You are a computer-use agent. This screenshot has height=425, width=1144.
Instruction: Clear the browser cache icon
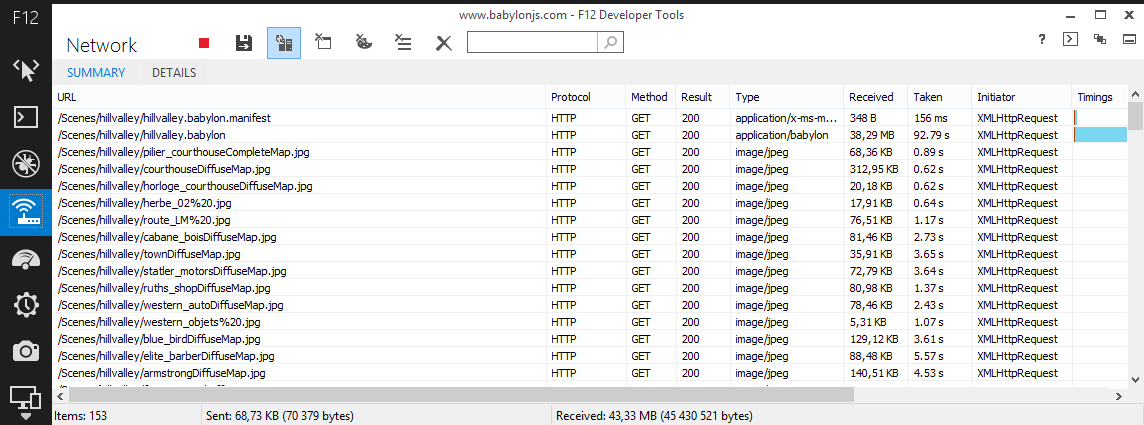[x=323, y=43]
